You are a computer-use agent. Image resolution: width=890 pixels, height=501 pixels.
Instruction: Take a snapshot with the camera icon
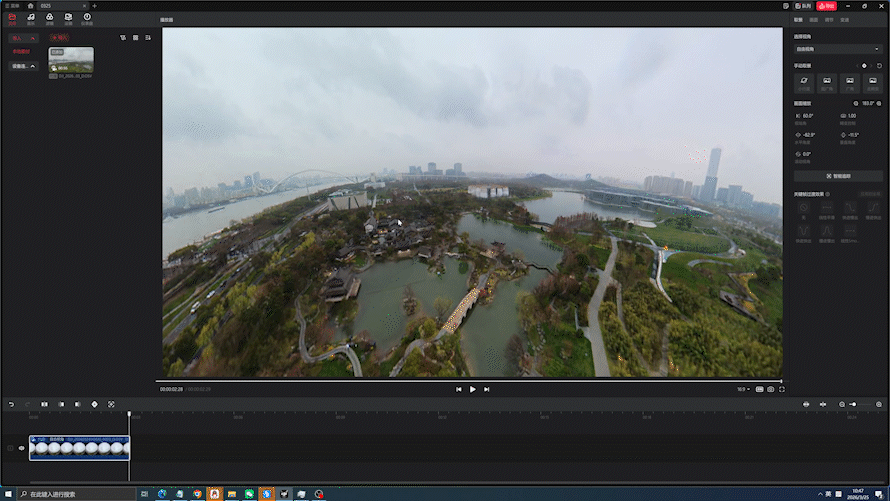[770, 389]
